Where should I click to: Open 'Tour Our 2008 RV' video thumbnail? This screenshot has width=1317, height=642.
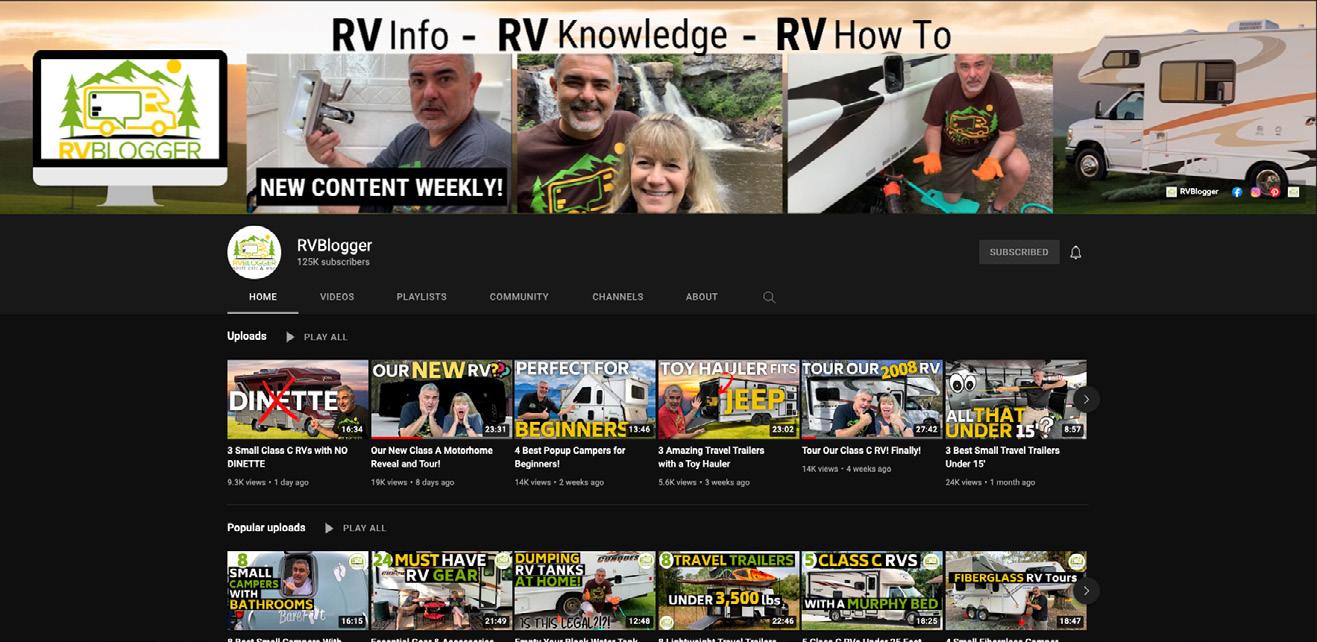coord(872,399)
